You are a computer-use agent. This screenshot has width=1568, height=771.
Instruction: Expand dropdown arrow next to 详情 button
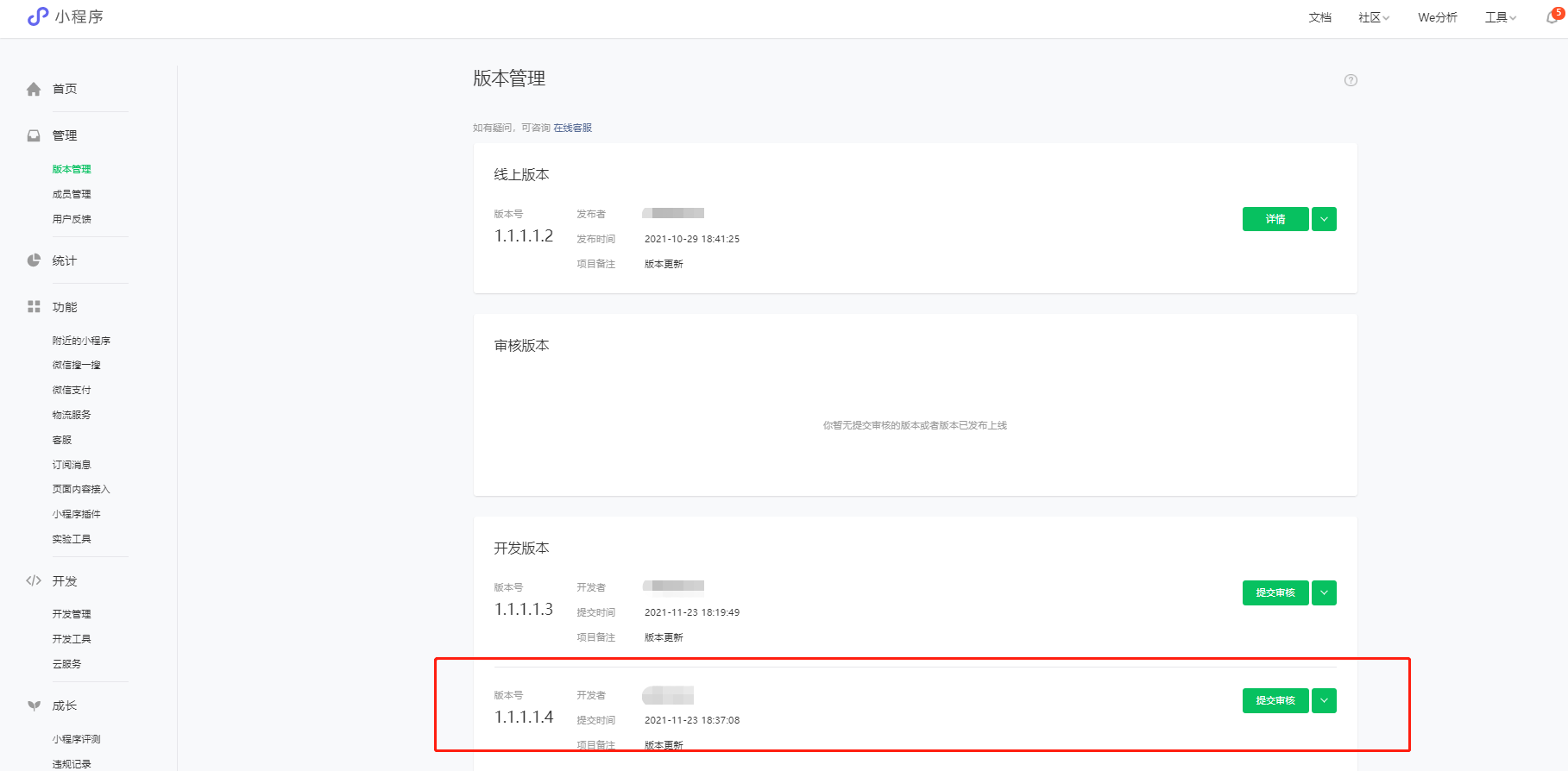(1324, 219)
